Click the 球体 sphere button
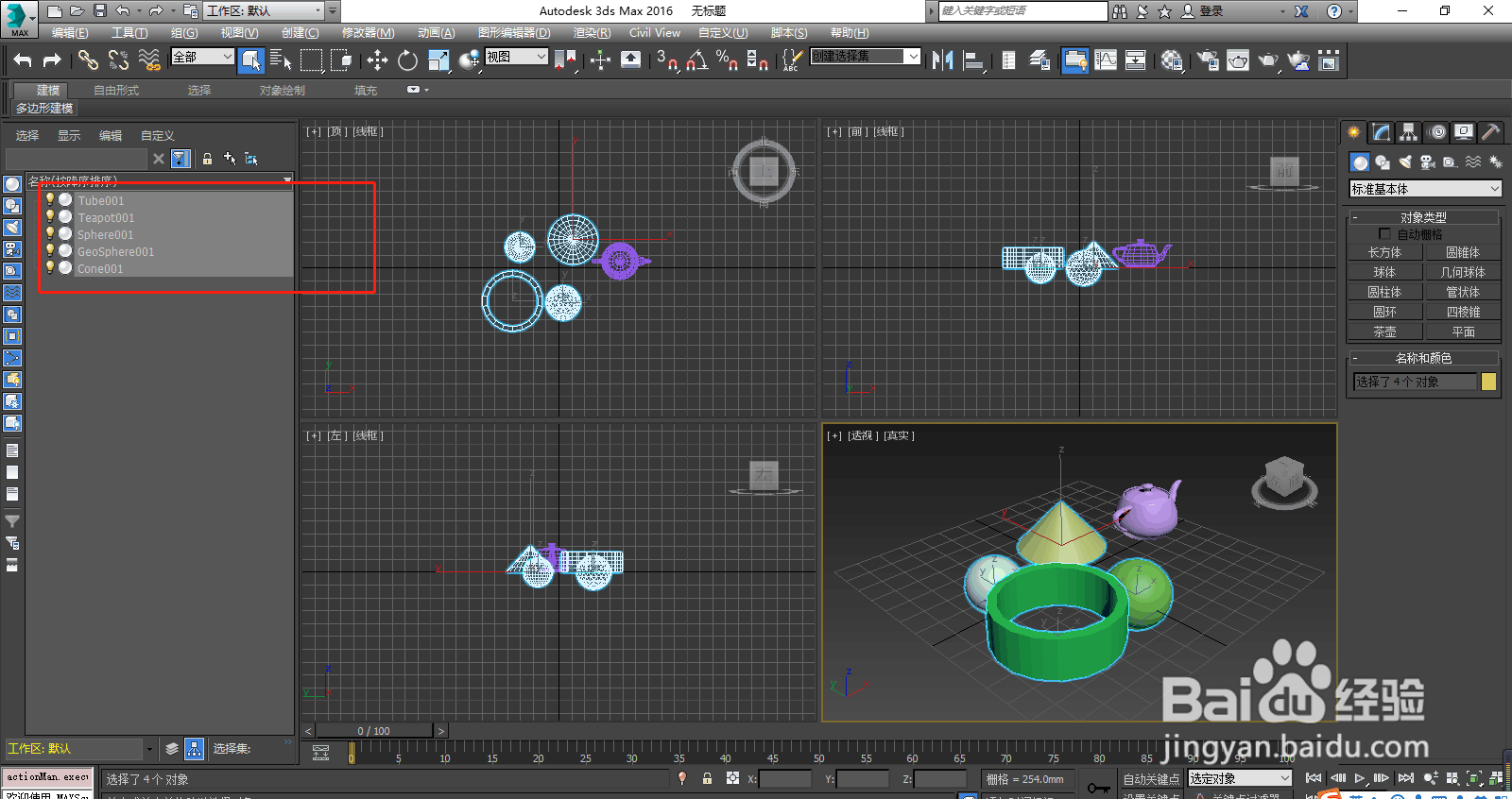 [x=1384, y=272]
